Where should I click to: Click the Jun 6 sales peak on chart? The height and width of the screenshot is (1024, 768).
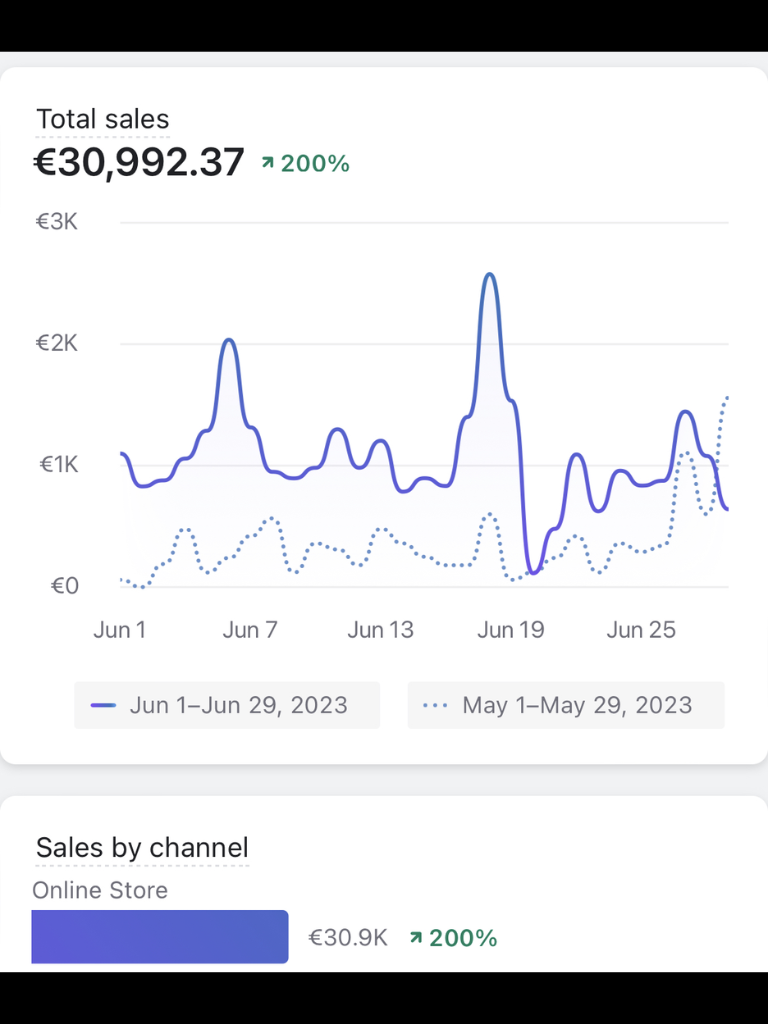tap(228, 340)
